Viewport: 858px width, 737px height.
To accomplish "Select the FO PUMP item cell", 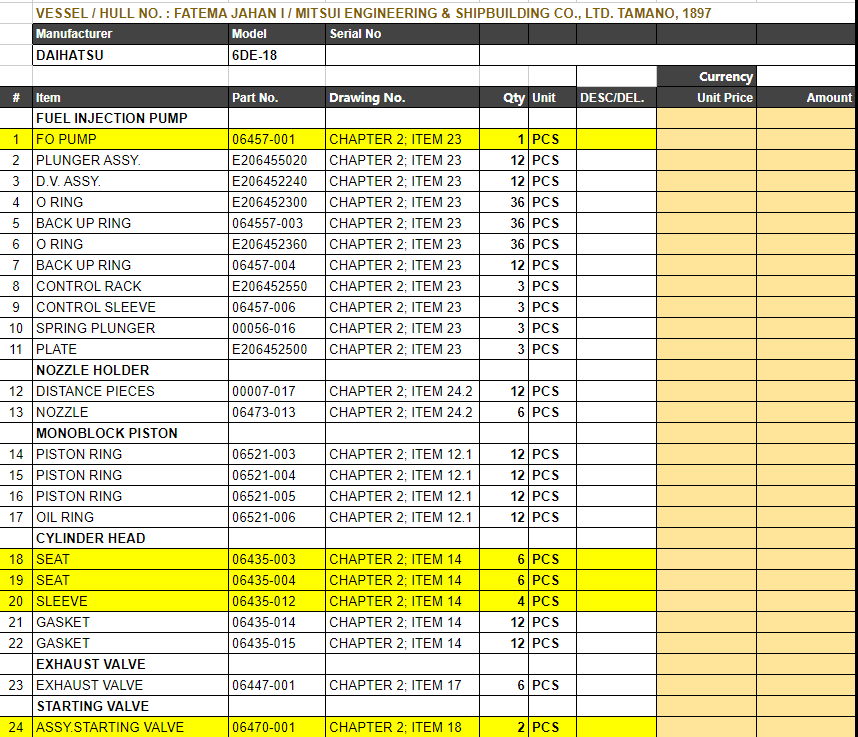I will coord(130,139).
